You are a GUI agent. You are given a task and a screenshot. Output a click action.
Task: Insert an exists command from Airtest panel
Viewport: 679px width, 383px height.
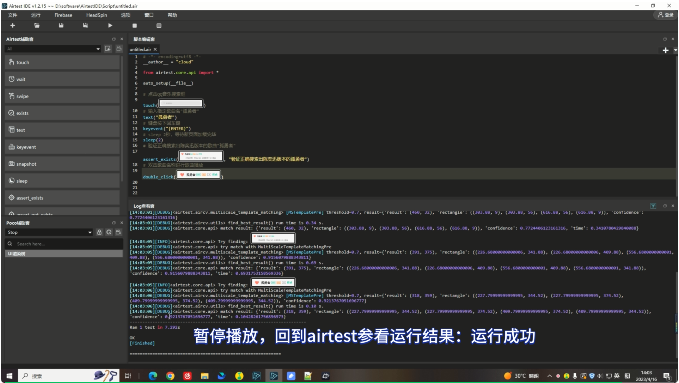coord(62,113)
